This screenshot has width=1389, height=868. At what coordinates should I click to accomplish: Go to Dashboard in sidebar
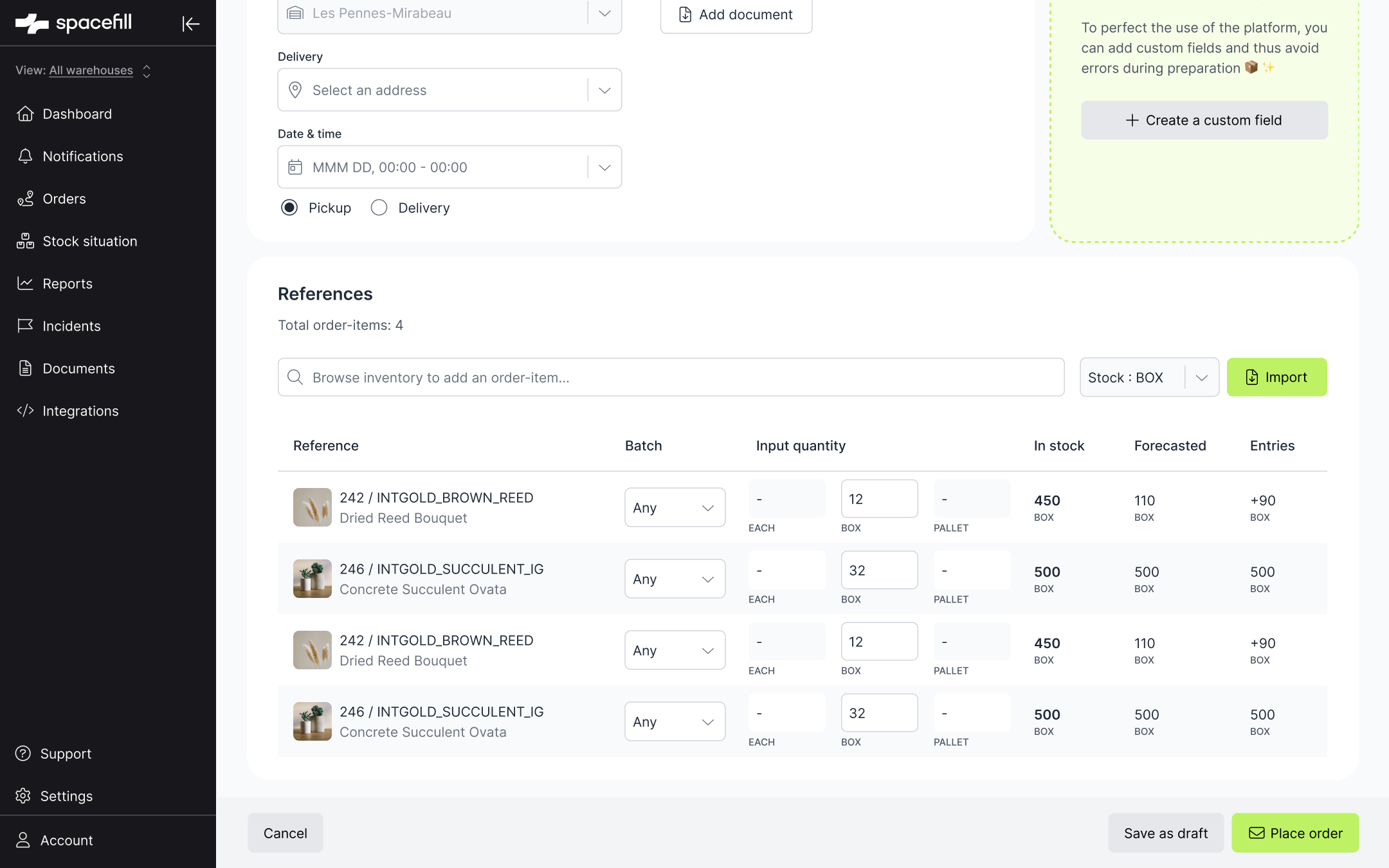[77, 114]
